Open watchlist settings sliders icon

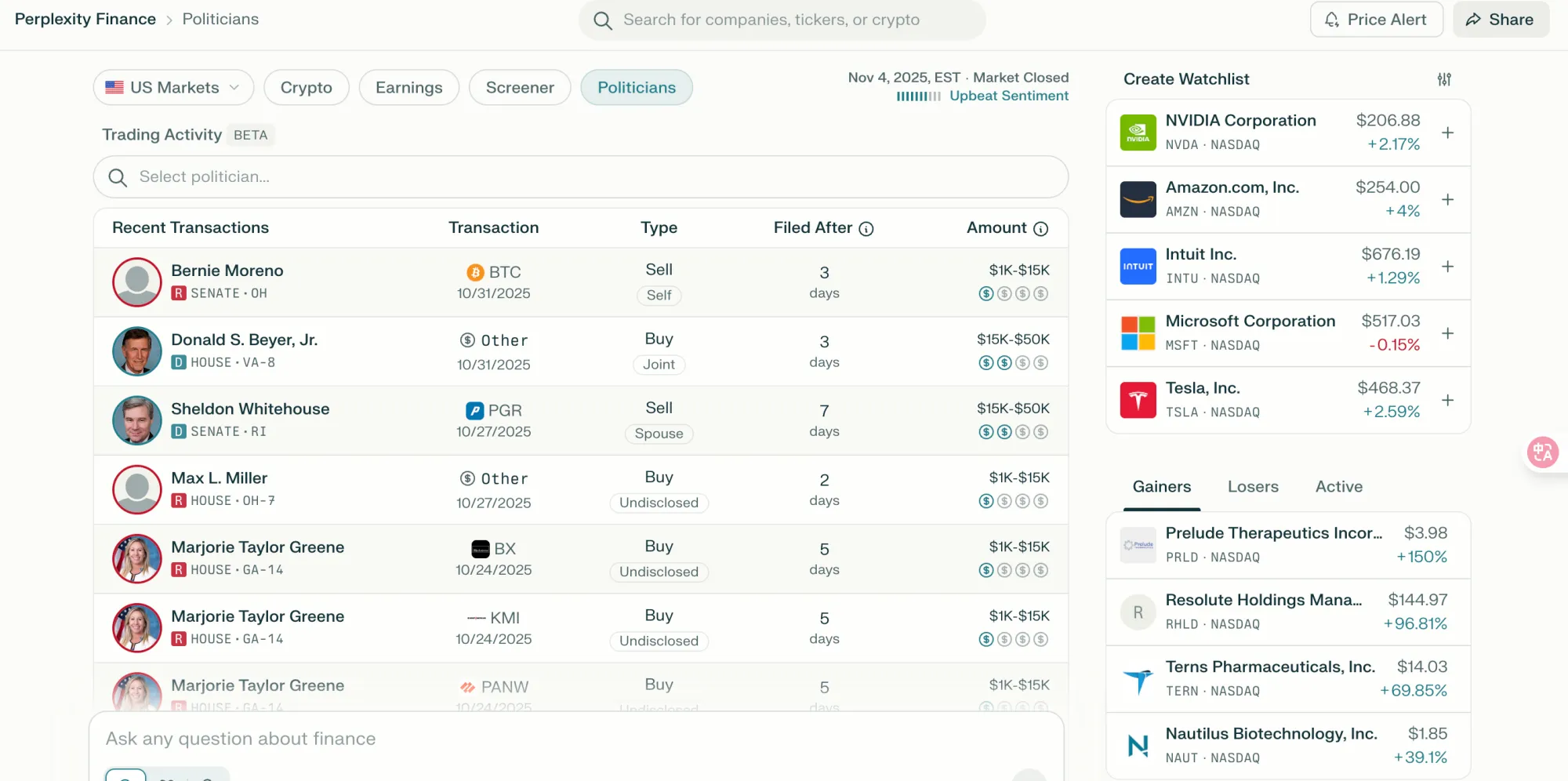point(1444,79)
